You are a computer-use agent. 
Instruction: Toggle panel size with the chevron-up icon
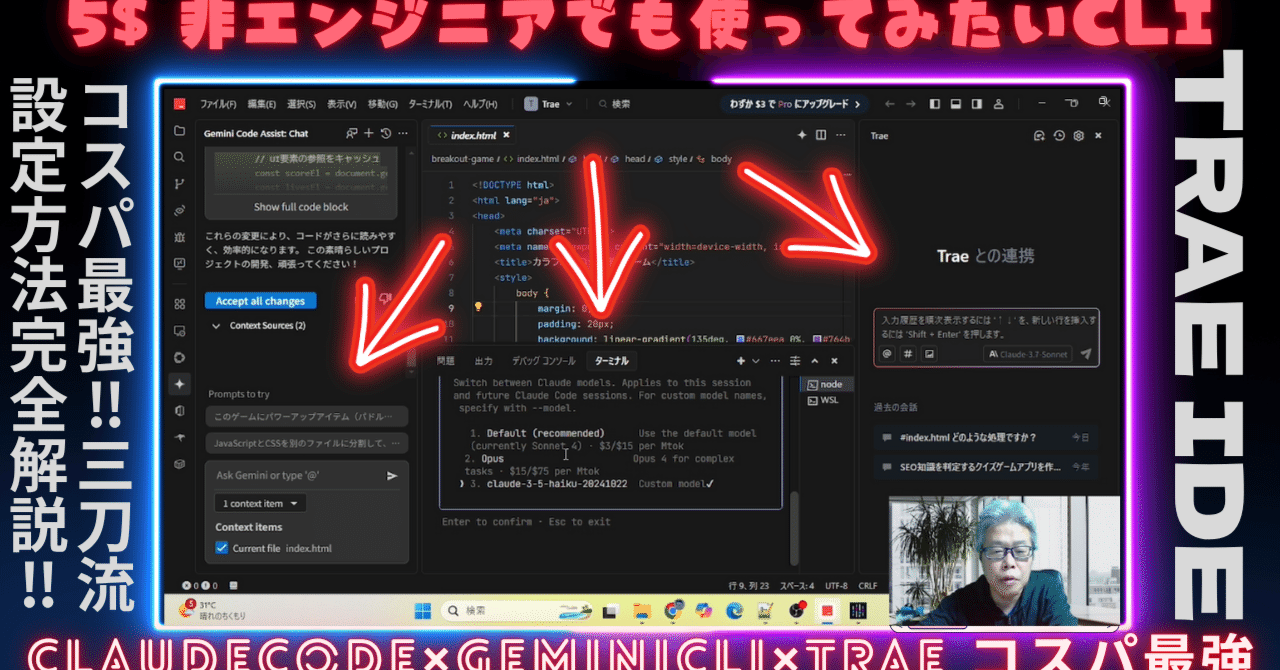pos(814,360)
